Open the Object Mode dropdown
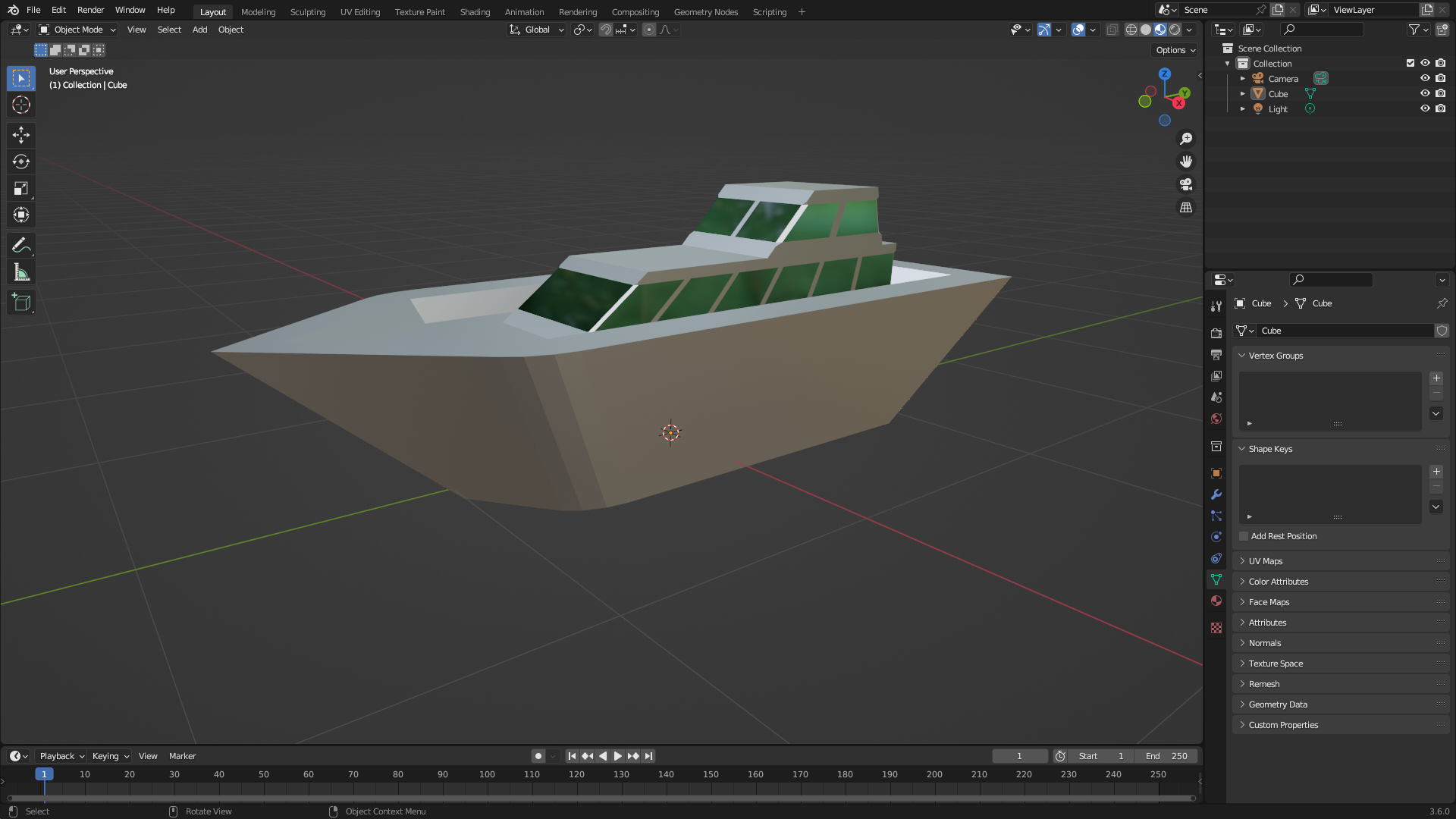Viewport: 1456px width, 819px height. click(x=77, y=30)
